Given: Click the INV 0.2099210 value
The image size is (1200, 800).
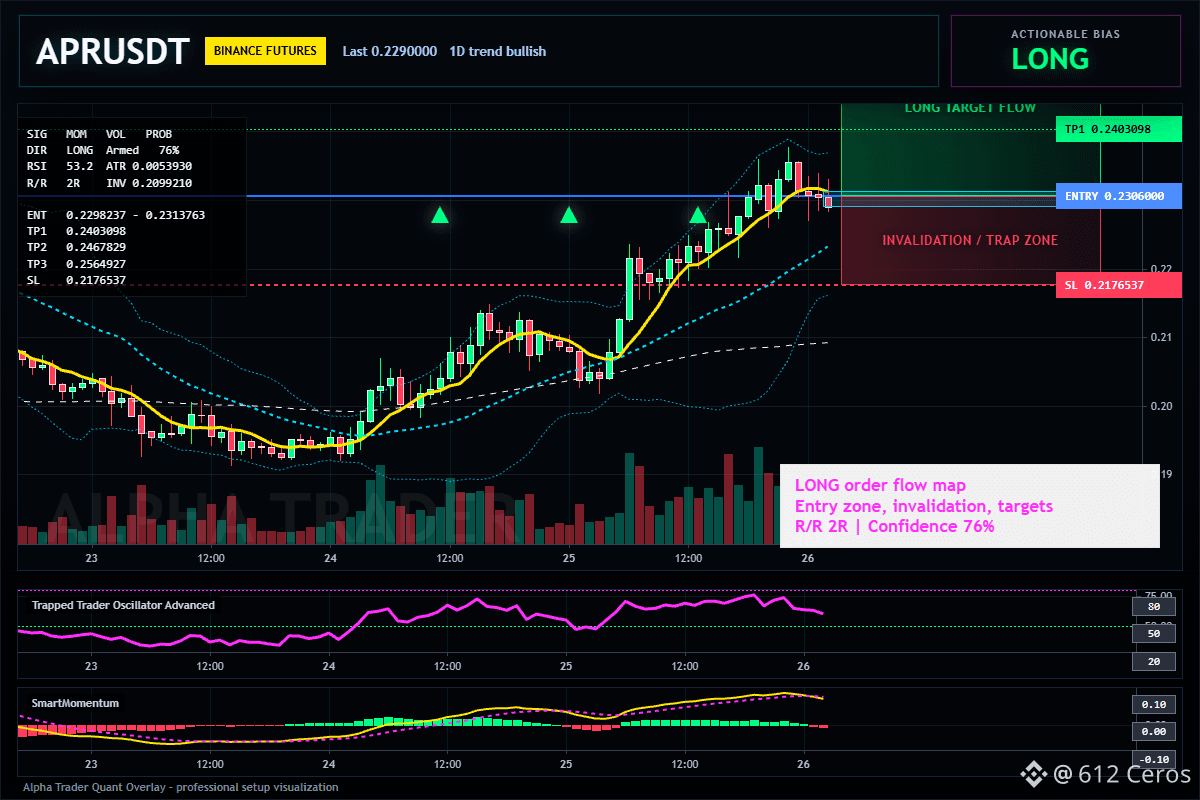Looking at the screenshot, I should click(x=149, y=183).
